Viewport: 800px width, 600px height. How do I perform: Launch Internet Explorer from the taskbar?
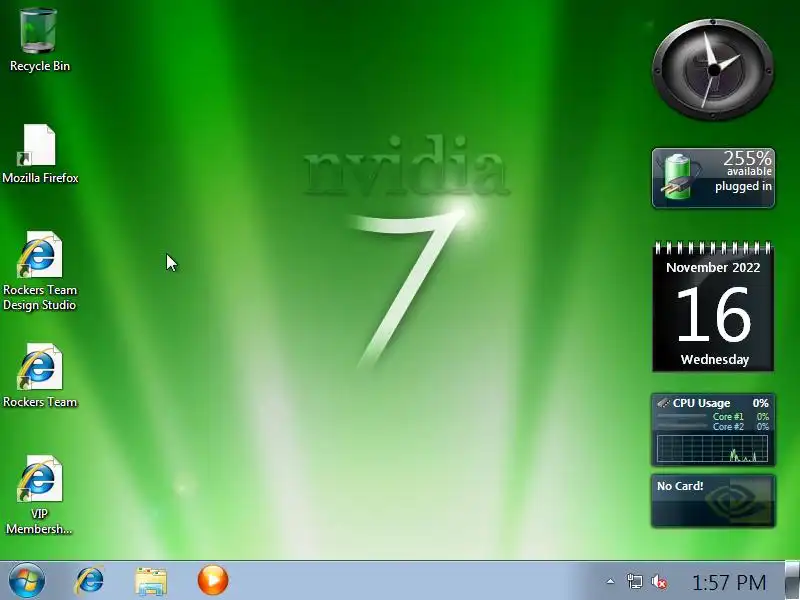pyautogui.click(x=89, y=581)
